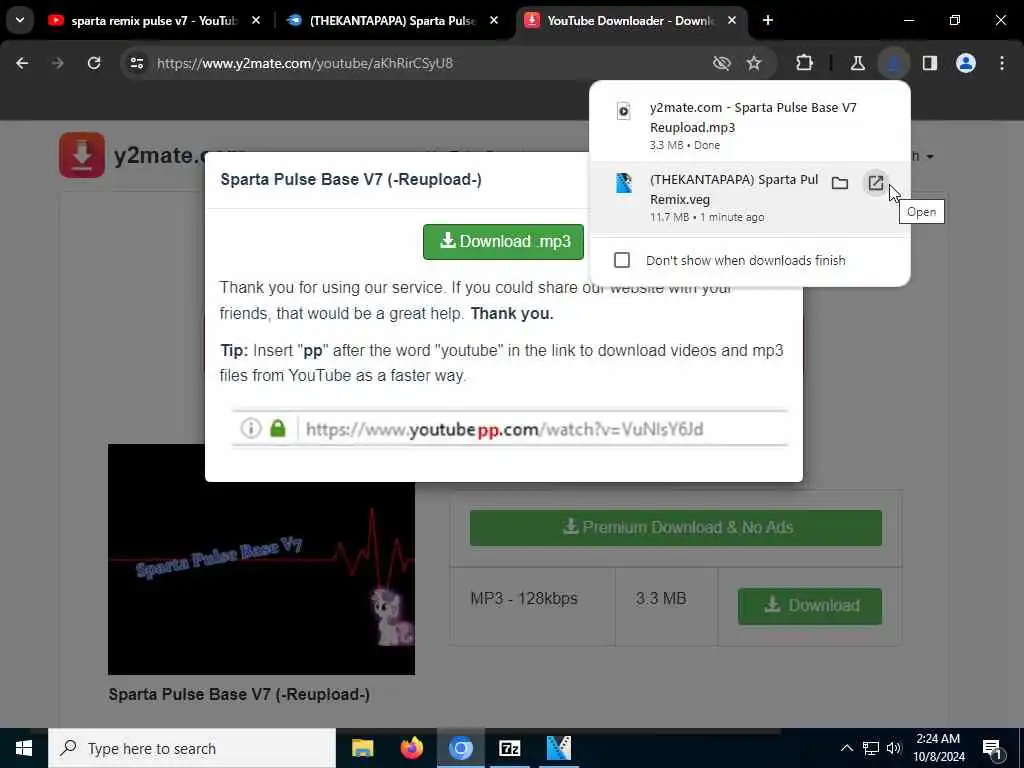The height and width of the screenshot is (768, 1024).
Task: Open File Explorer from the taskbar
Action: click(x=362, y=748)
